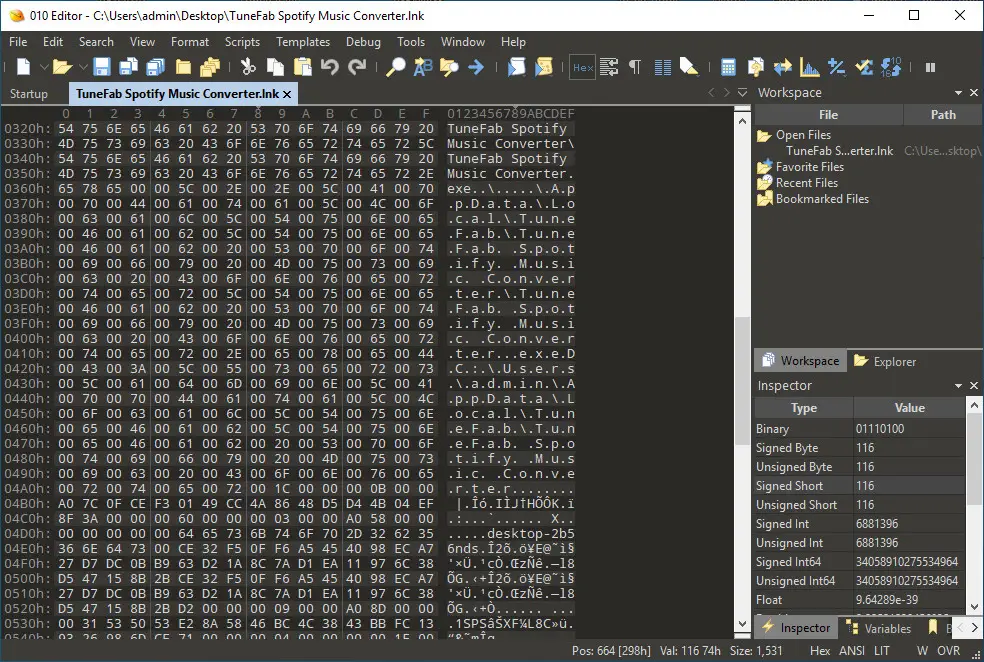Show more bottom Inspector panel tabs with right arrow
The width and height of the screenshot is (984, 662).
click(x=974, y=627)
